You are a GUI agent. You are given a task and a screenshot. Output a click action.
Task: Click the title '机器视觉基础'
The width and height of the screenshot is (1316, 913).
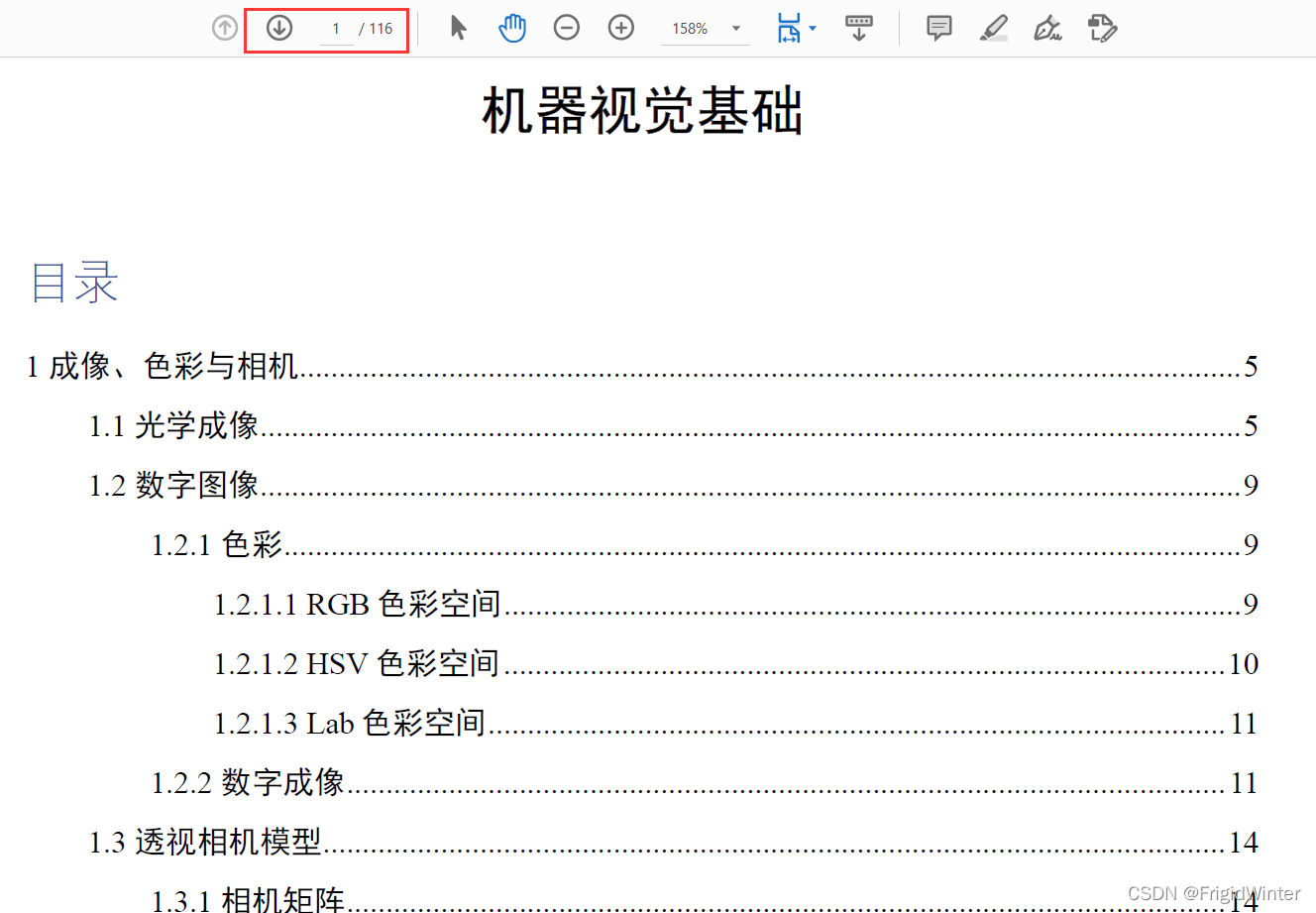[x=642, y=111]
